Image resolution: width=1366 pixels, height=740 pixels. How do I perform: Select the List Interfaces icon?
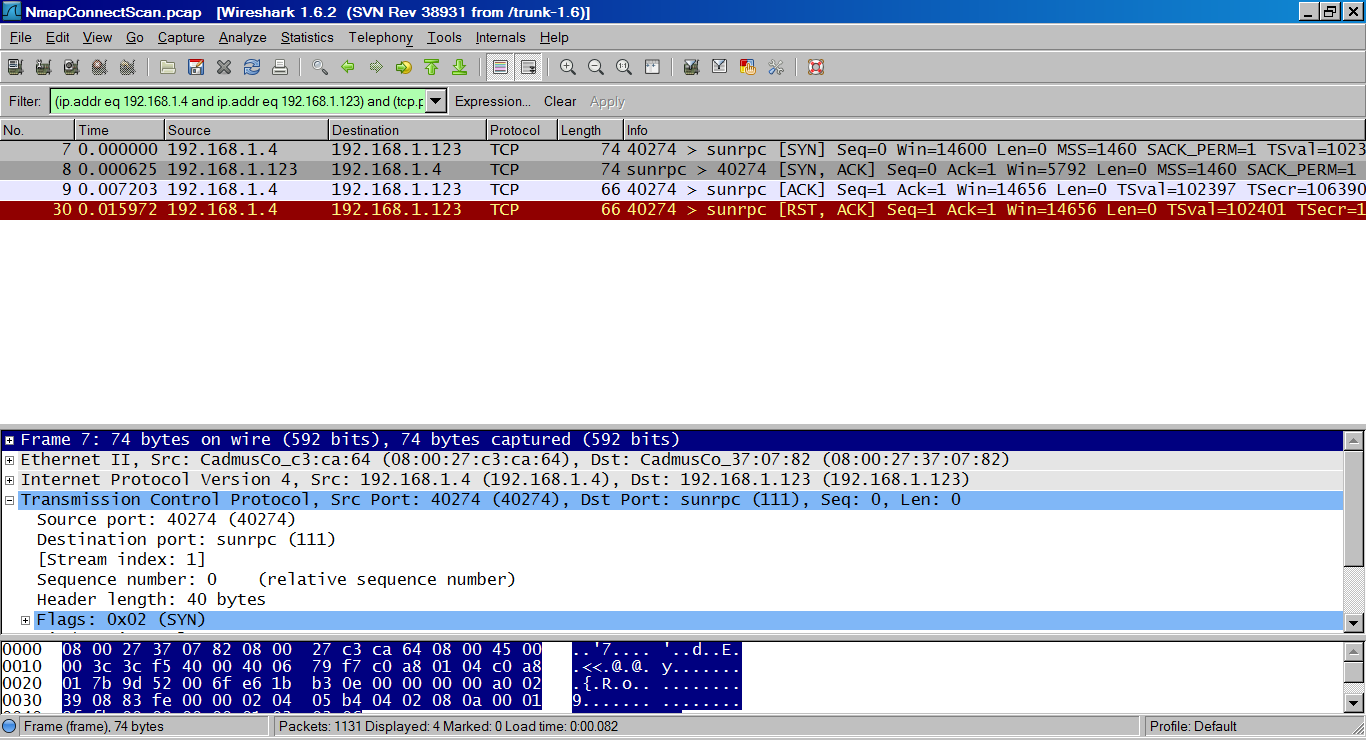coord(13,67)
